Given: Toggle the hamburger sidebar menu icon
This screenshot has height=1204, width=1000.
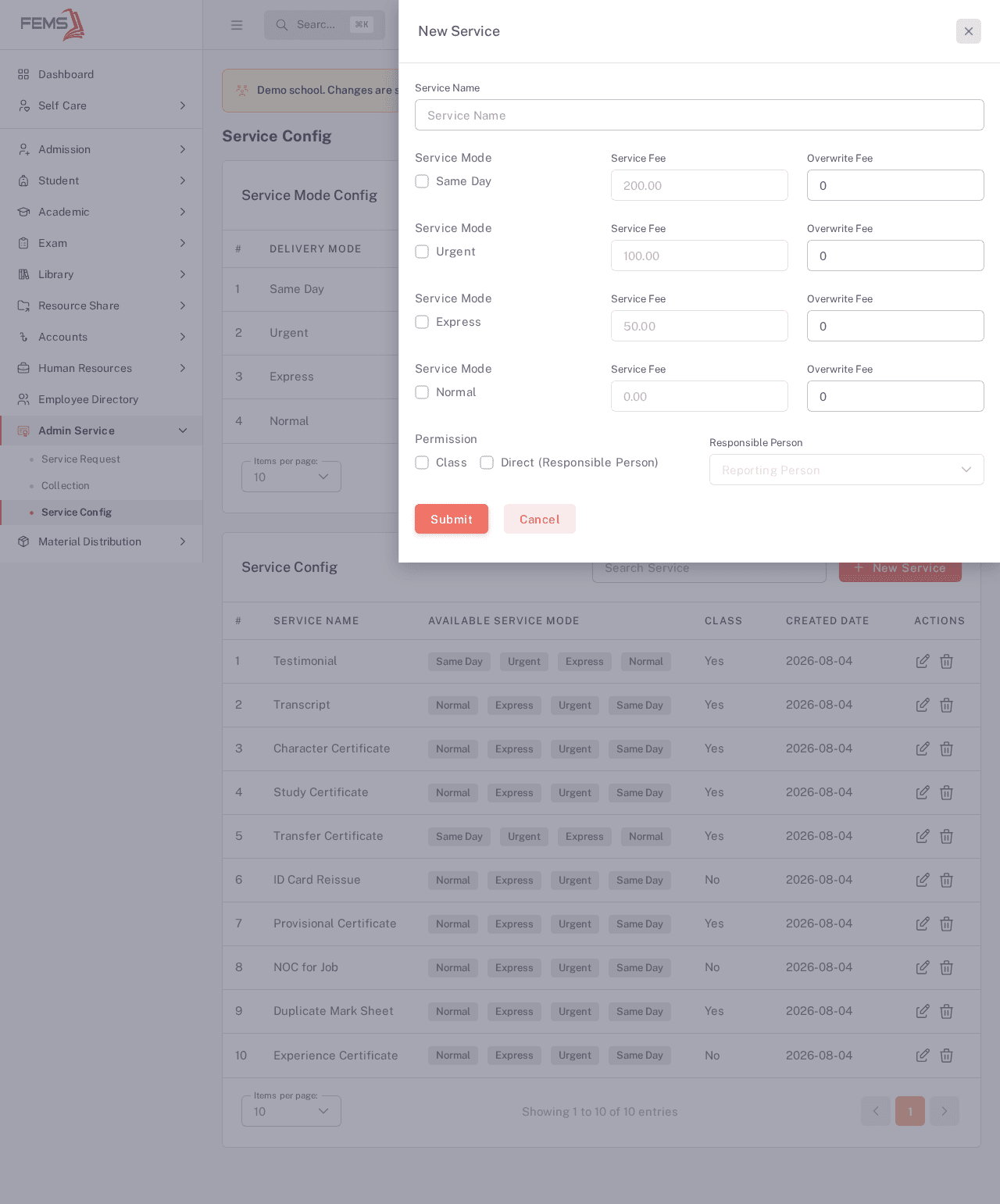Looking at the screenshot, I should pos(237,25).
